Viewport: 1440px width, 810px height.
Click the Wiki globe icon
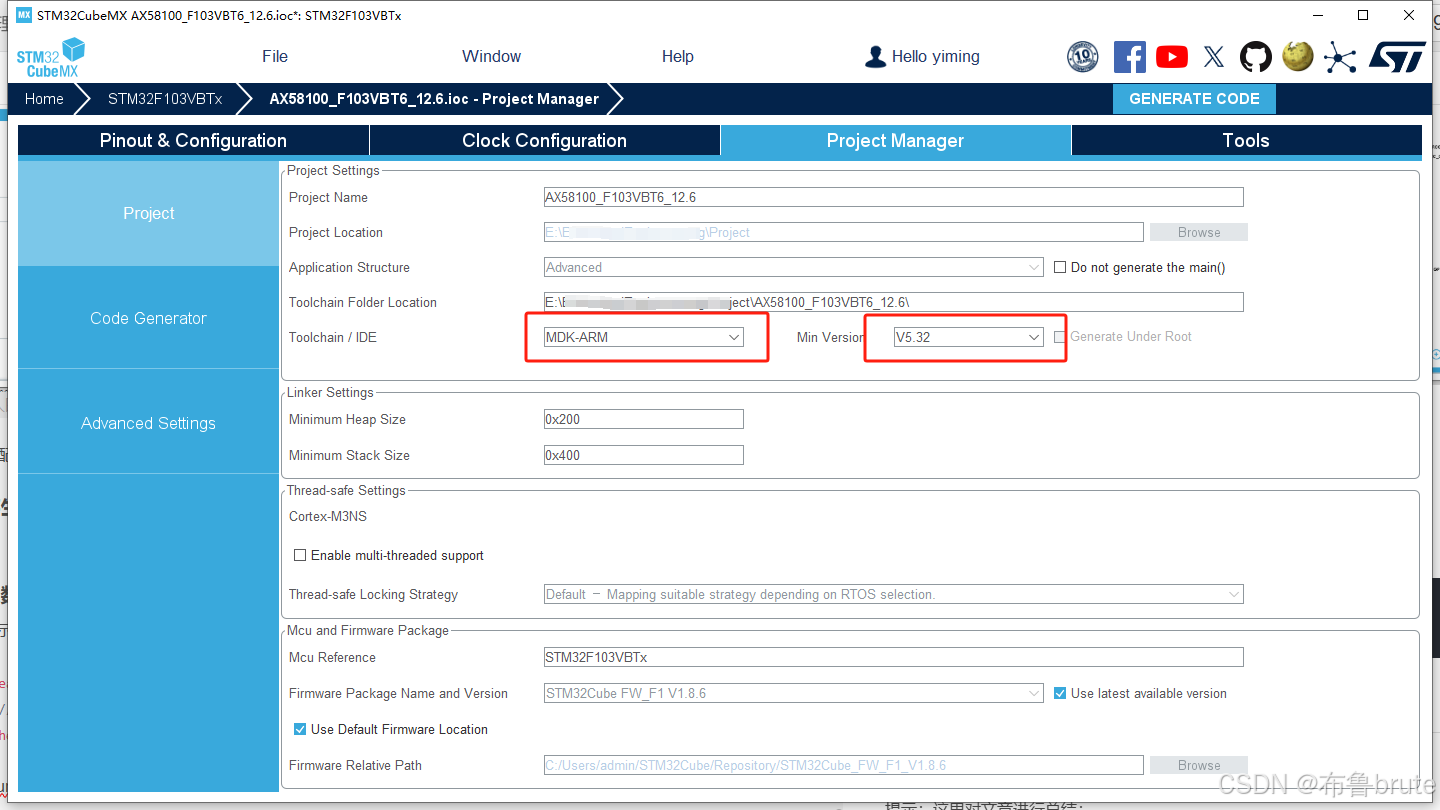(1298, 56)
